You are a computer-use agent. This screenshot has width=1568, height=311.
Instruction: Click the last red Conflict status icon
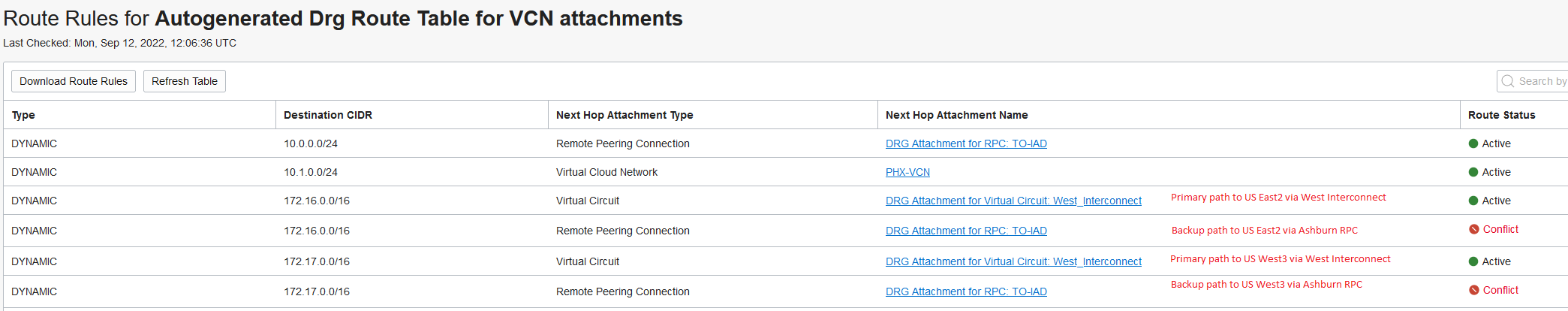pos(1474,290)
